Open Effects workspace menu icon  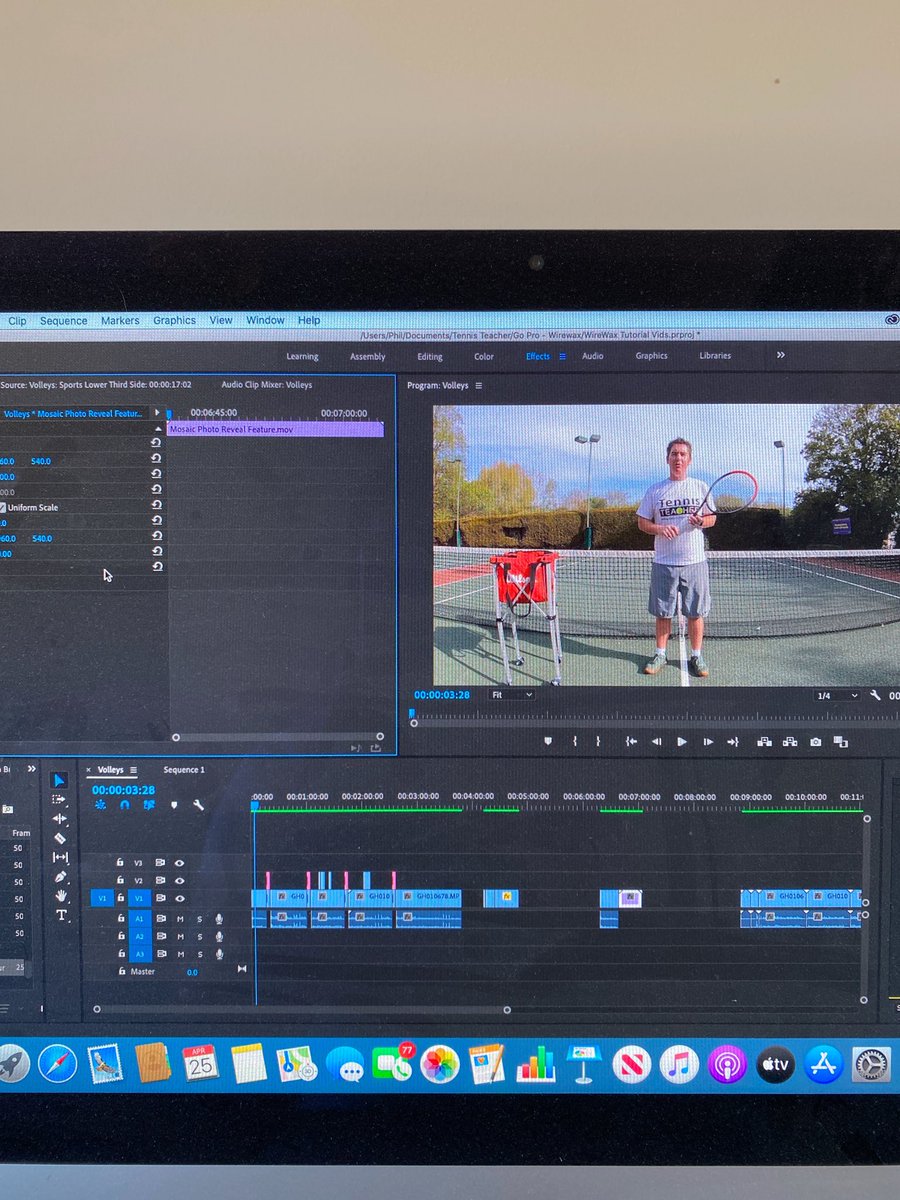(x=562, y=356)
